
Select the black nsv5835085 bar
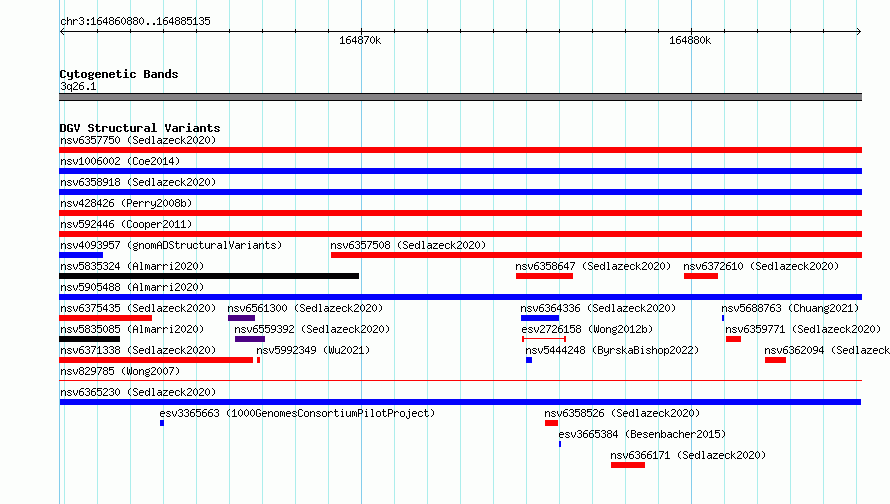(89, 339)
